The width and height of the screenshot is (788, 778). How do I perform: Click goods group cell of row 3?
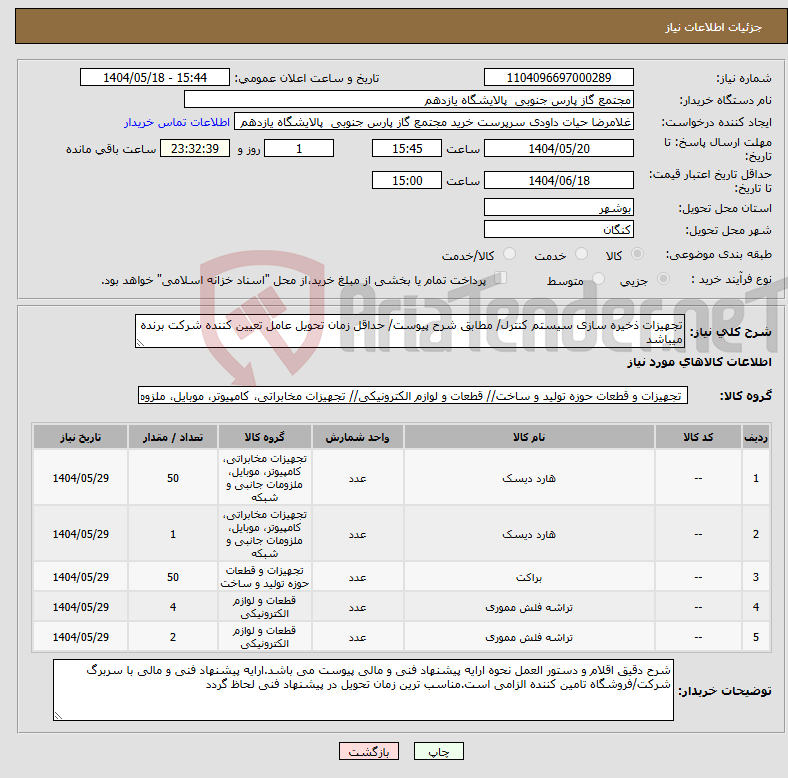tap(264, 577)
